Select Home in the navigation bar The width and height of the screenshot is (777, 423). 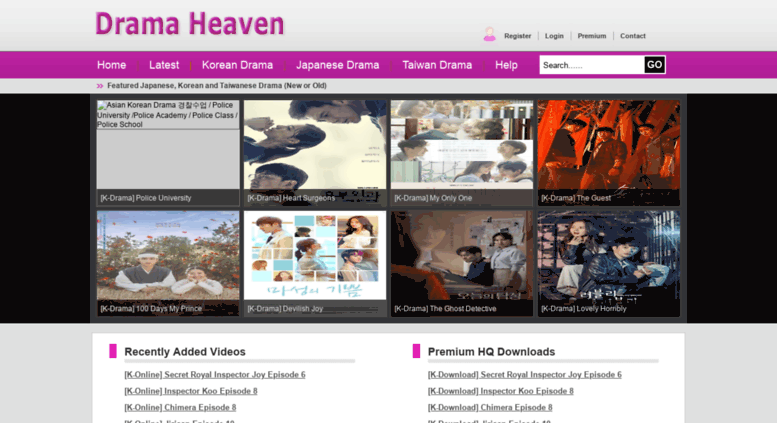(111, 65)
